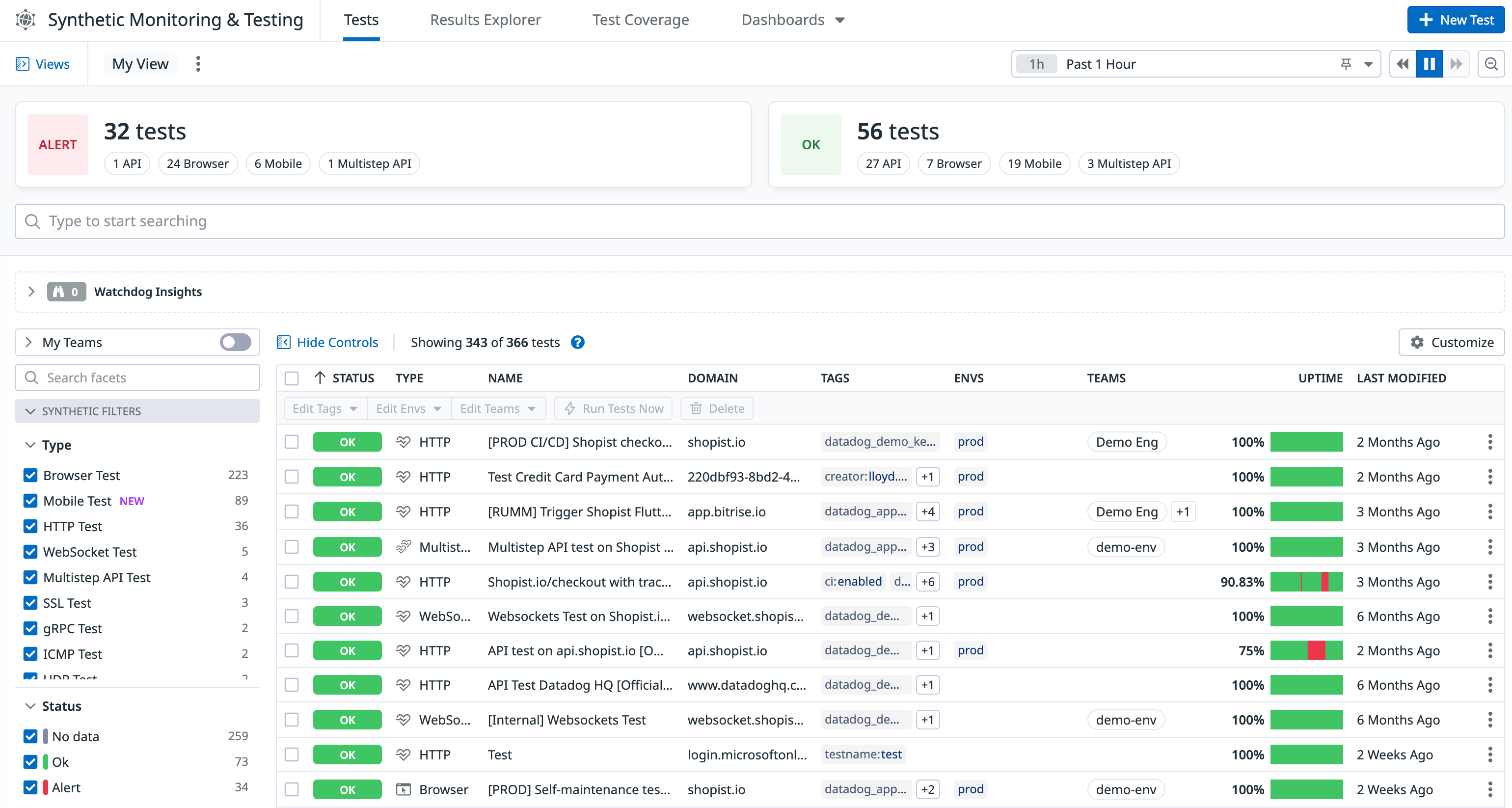Click uptime bar for 90.83% Shopist.io/checkout row
This screenshot has height=808, width=1512.
[1306, 582]
